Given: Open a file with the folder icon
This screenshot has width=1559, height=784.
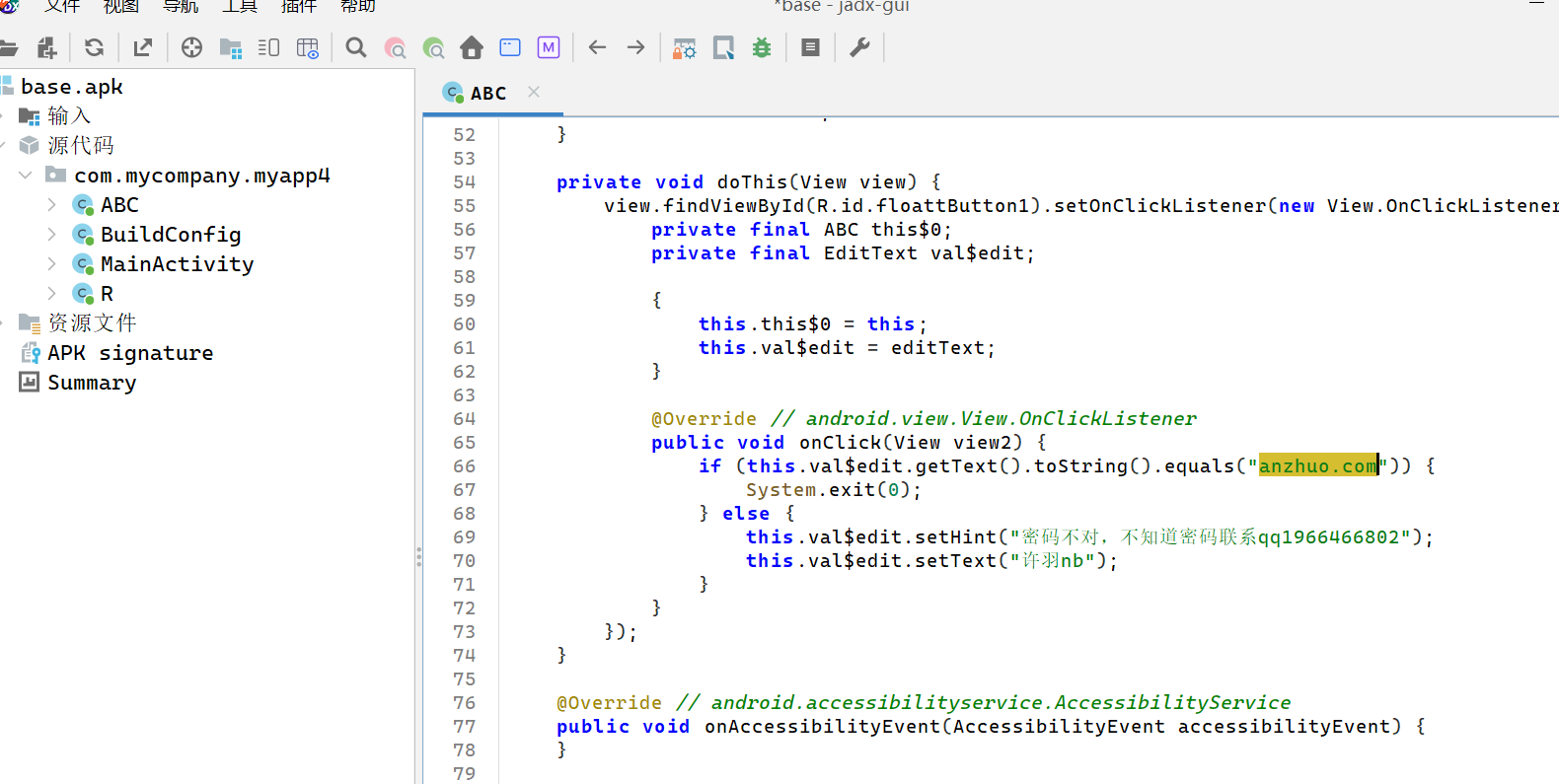Looking at the screenshot, I should tap(8, 47).
